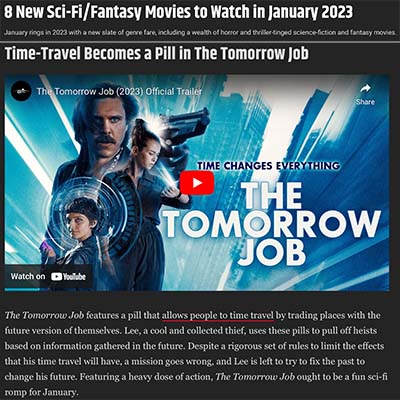400x400 pixels.
Task: Click the large 'TOMORROW' poster title text
Action: [x=273, y=224]
